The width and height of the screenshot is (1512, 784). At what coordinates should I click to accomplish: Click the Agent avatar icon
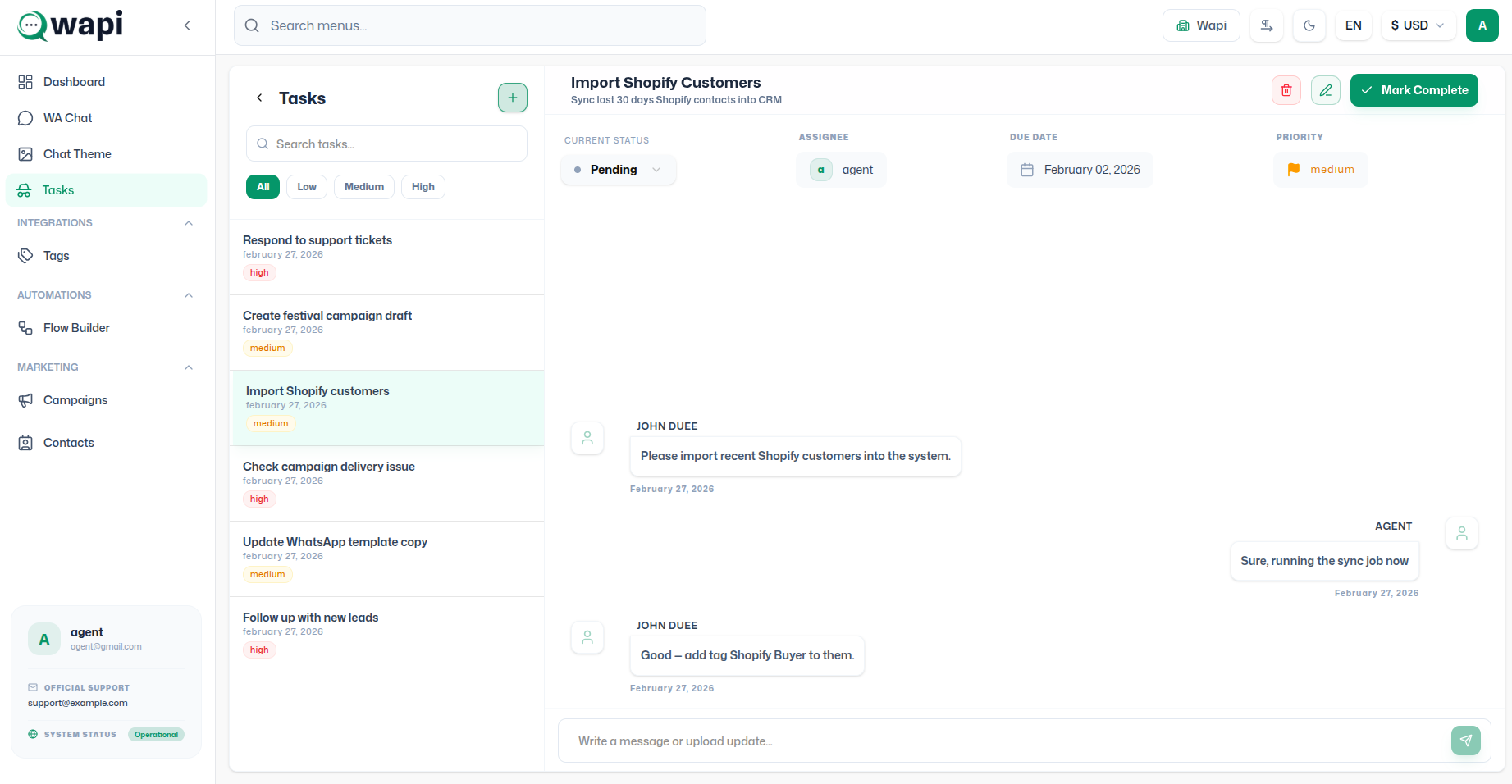[x=1462, y=533]
